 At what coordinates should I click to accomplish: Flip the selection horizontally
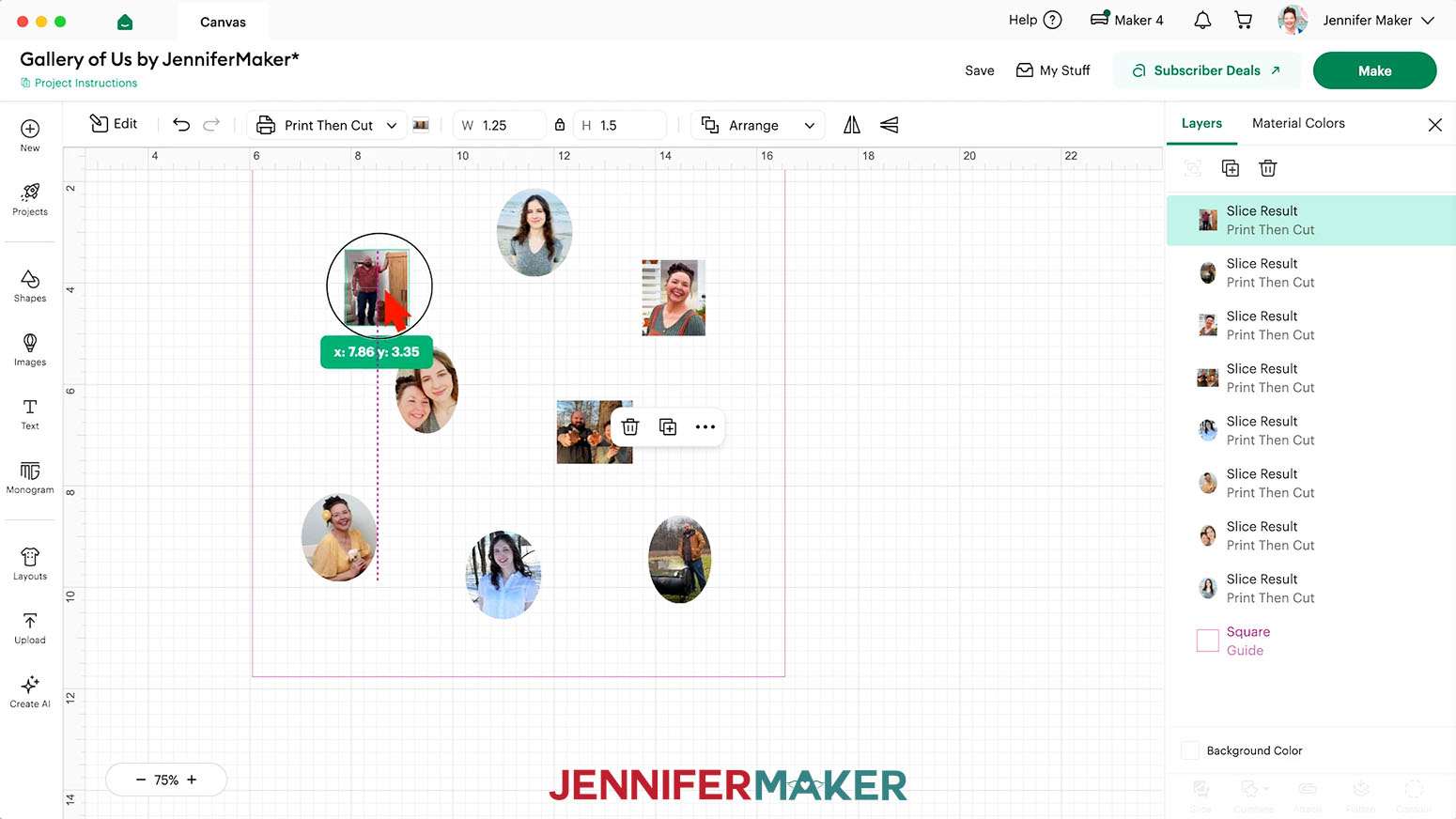[x=852, y=125]
